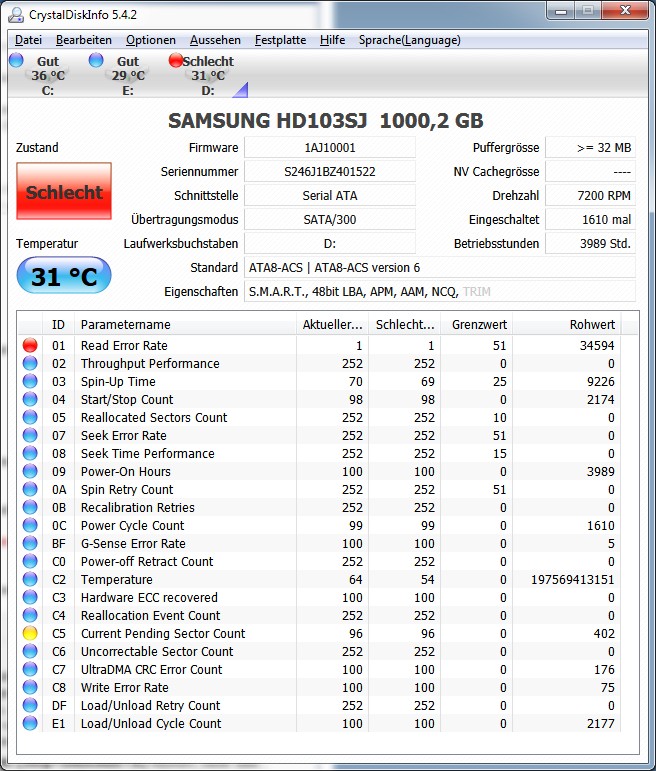This screenshot has width=656, height=771.
Task: Click the blue triangle indicator beside drive D:
Action: (240, 89)
